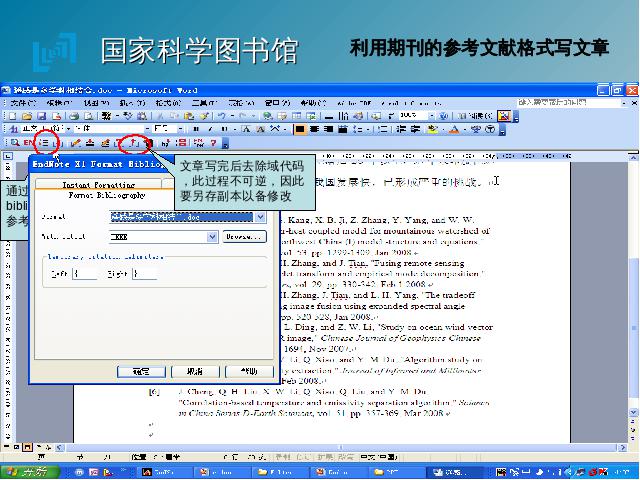640x480 pixels.
Task: Click the EndNote Help question mark icon
Action: pos(213,143)
